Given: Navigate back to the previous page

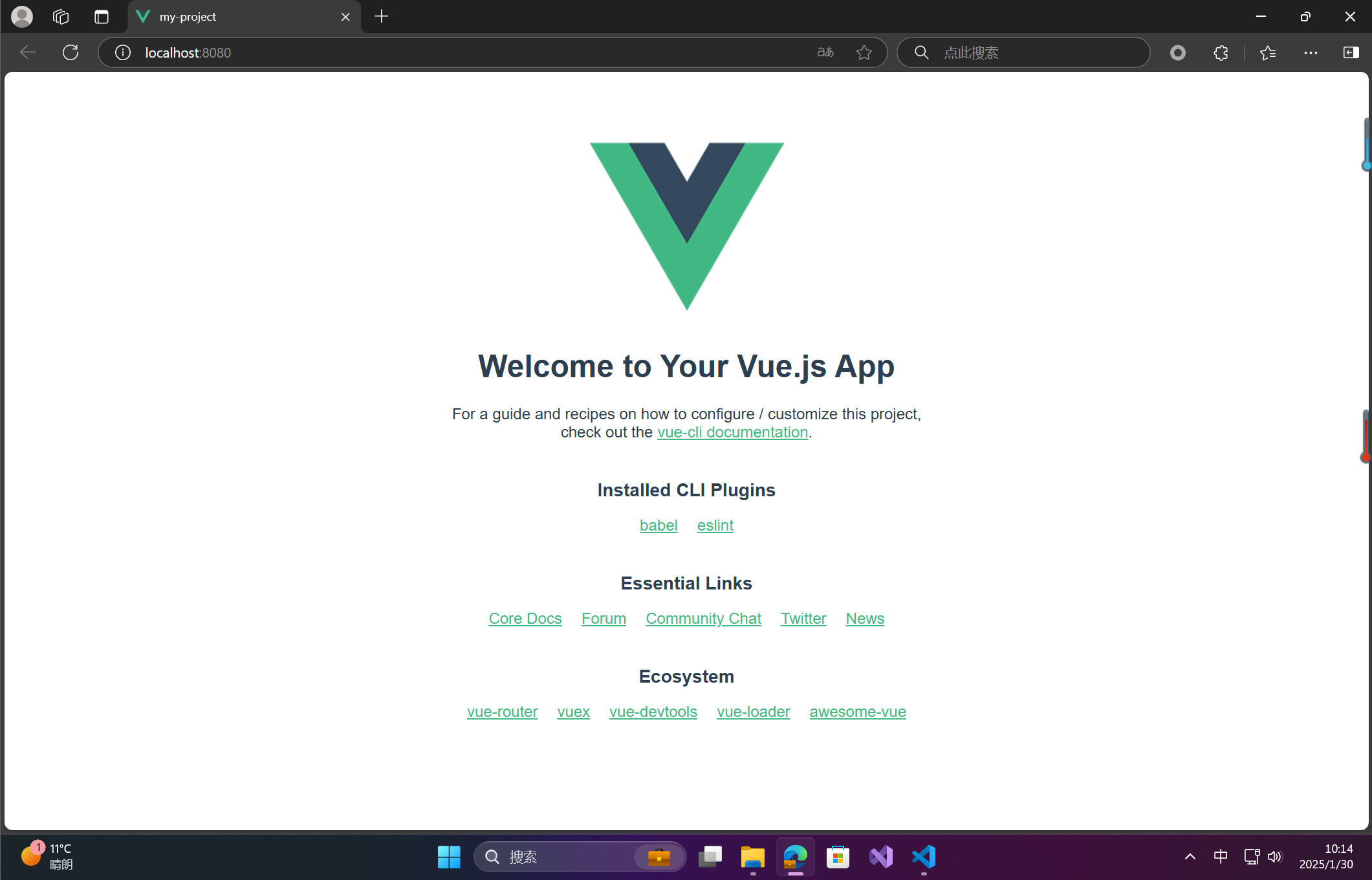Looking at the screenshot, I should (x=28, y=52).
